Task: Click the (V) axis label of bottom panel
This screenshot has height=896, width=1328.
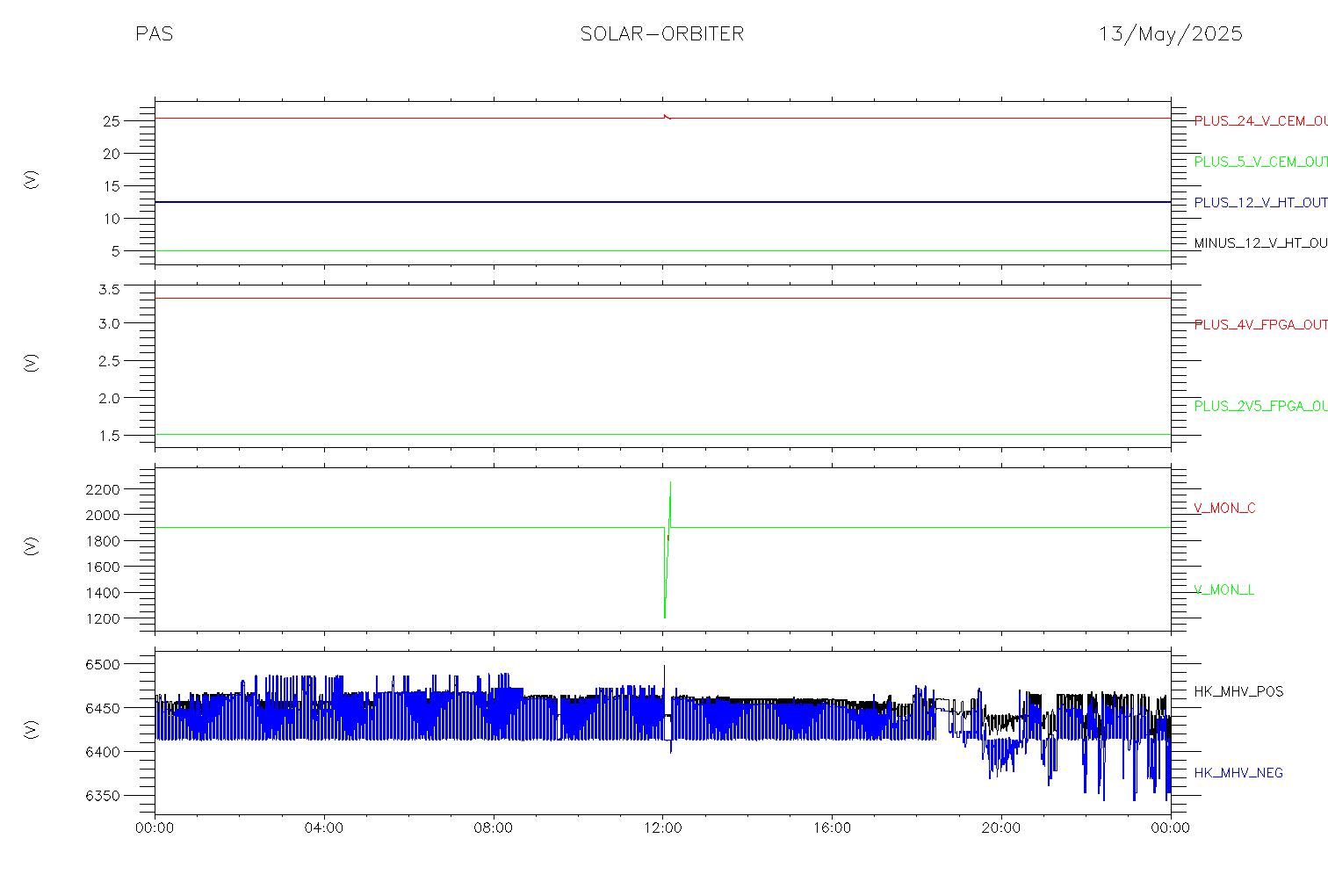Action: [x=32, y=729]
